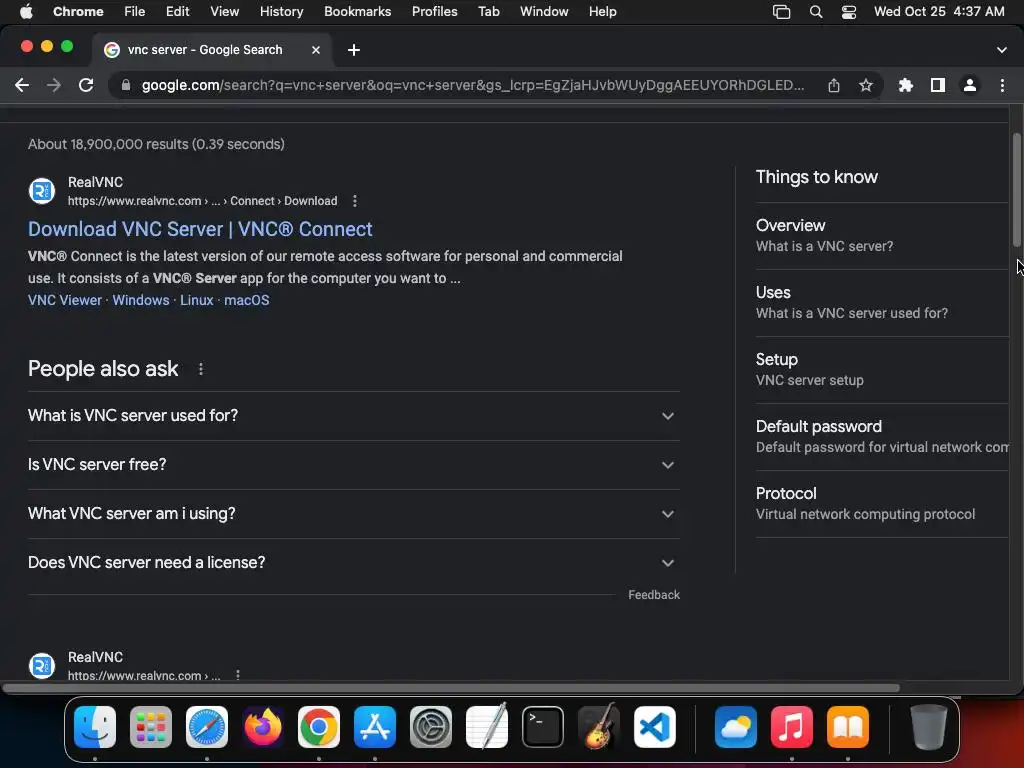Click the vertical page scrollbar
Viewport: 1024px width, 768px height.
(1016, 190)
